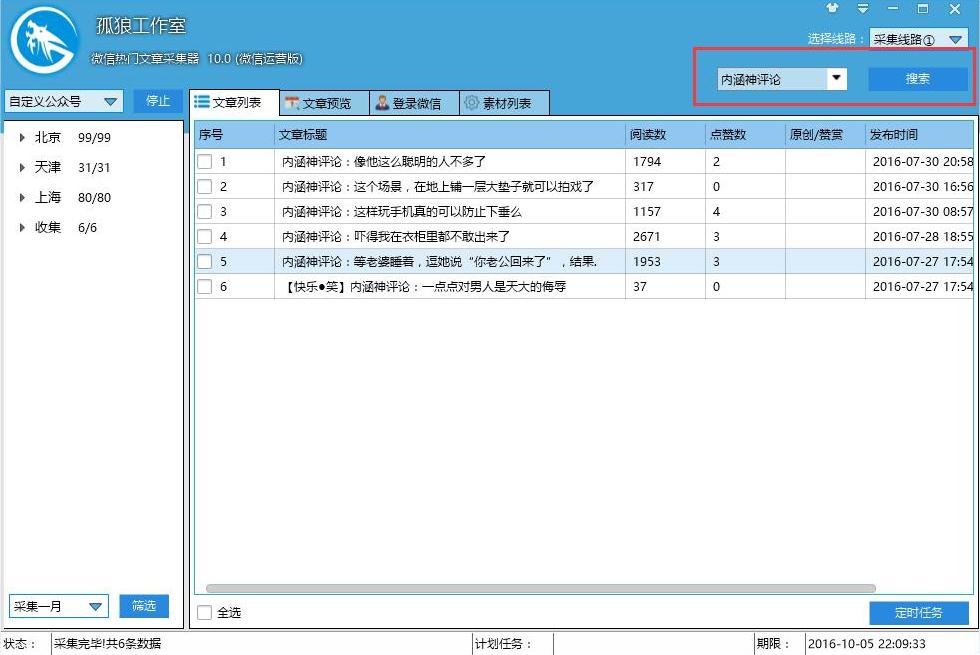Click the 计划任务 status field
This screenshot has height=655, width=980.
point(654,644)
